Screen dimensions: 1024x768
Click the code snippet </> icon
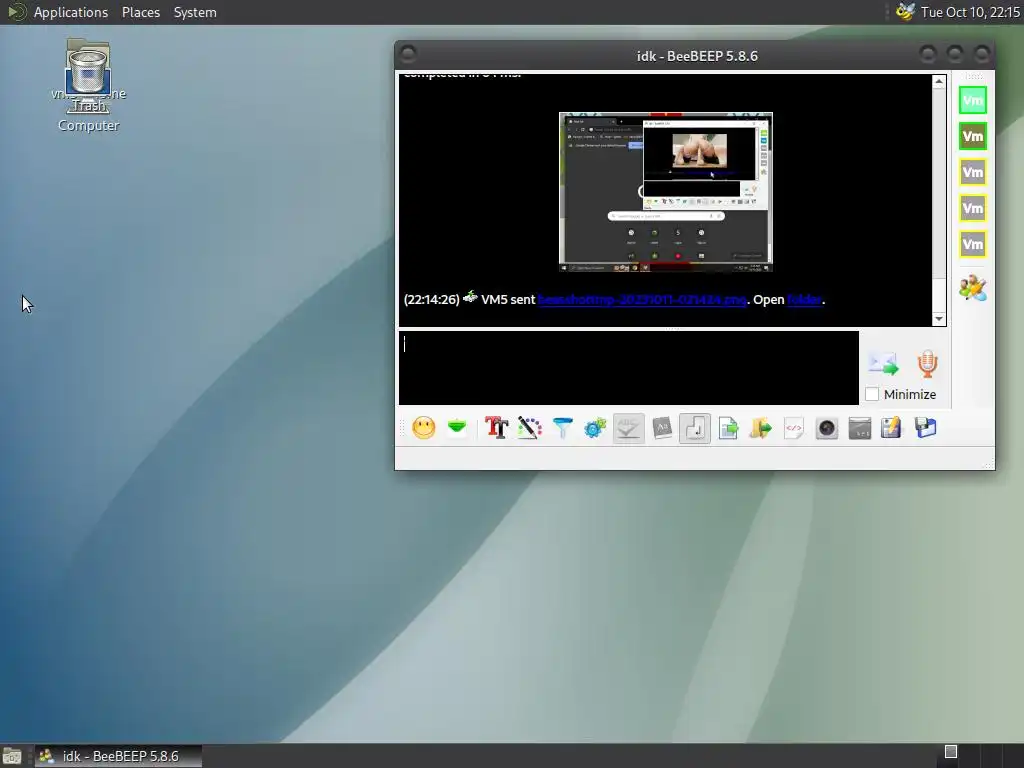point(793,428)
